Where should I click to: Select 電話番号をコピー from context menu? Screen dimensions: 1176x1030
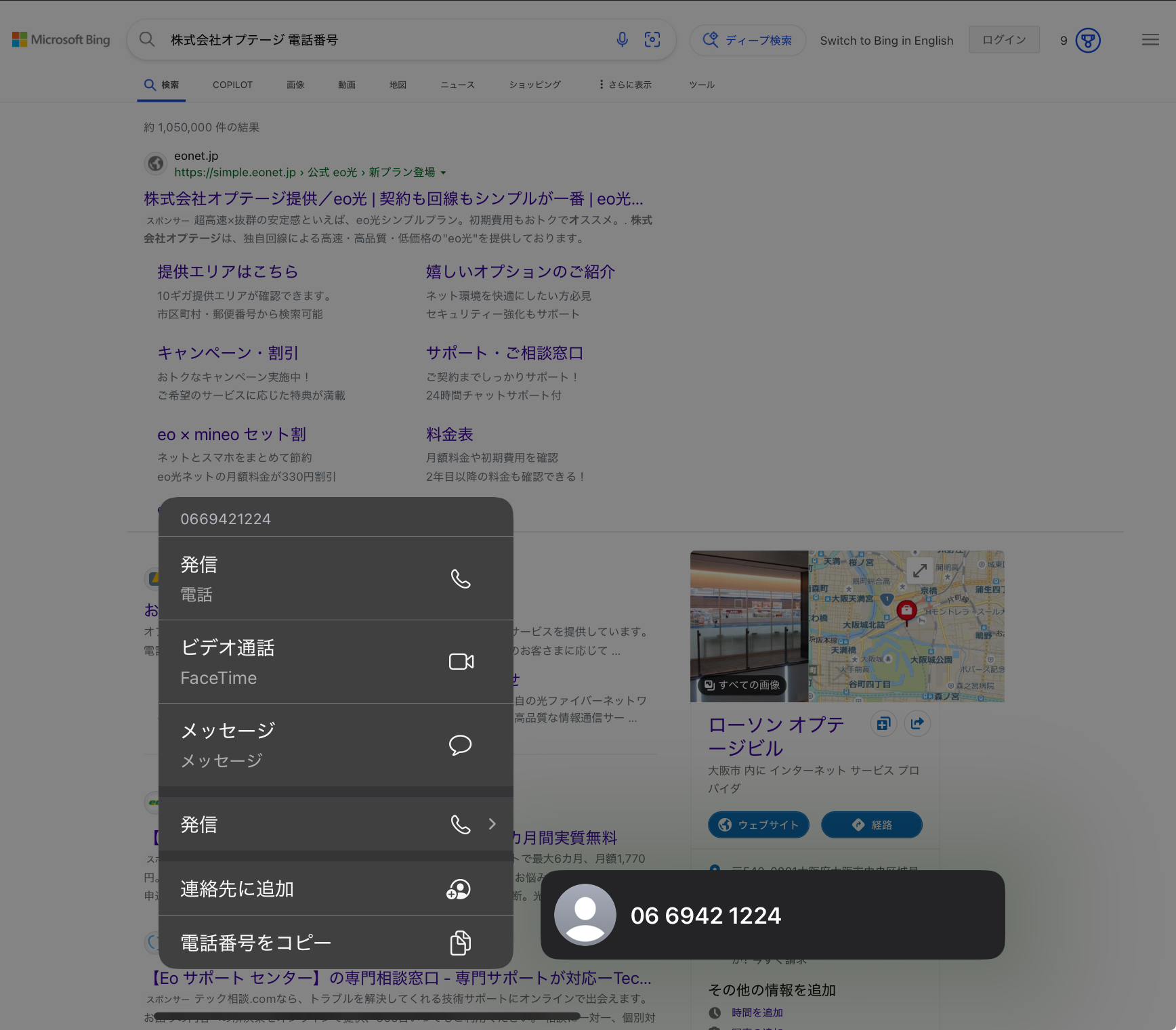pos(335,943)
